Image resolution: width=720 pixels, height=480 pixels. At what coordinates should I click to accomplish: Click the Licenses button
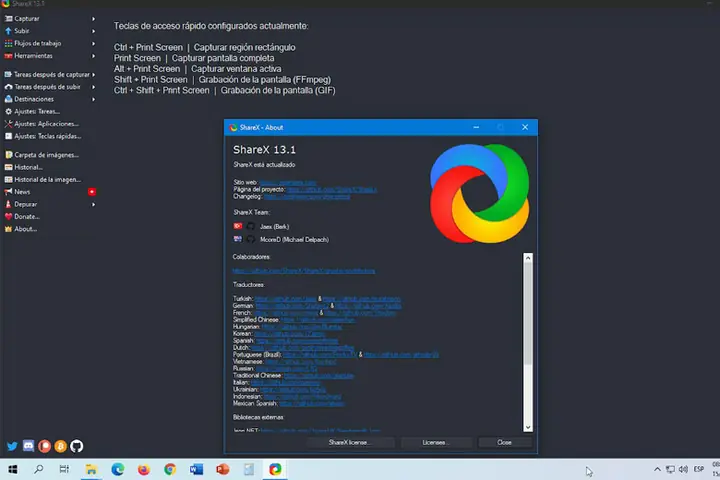[x=436, y=442]
